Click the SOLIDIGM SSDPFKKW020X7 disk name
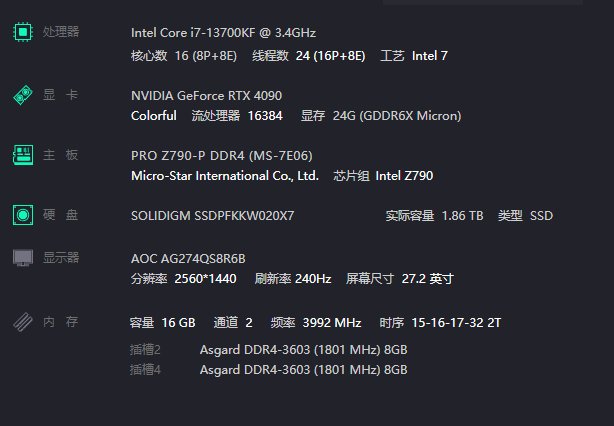614x426 pixels. pos(213,216)
